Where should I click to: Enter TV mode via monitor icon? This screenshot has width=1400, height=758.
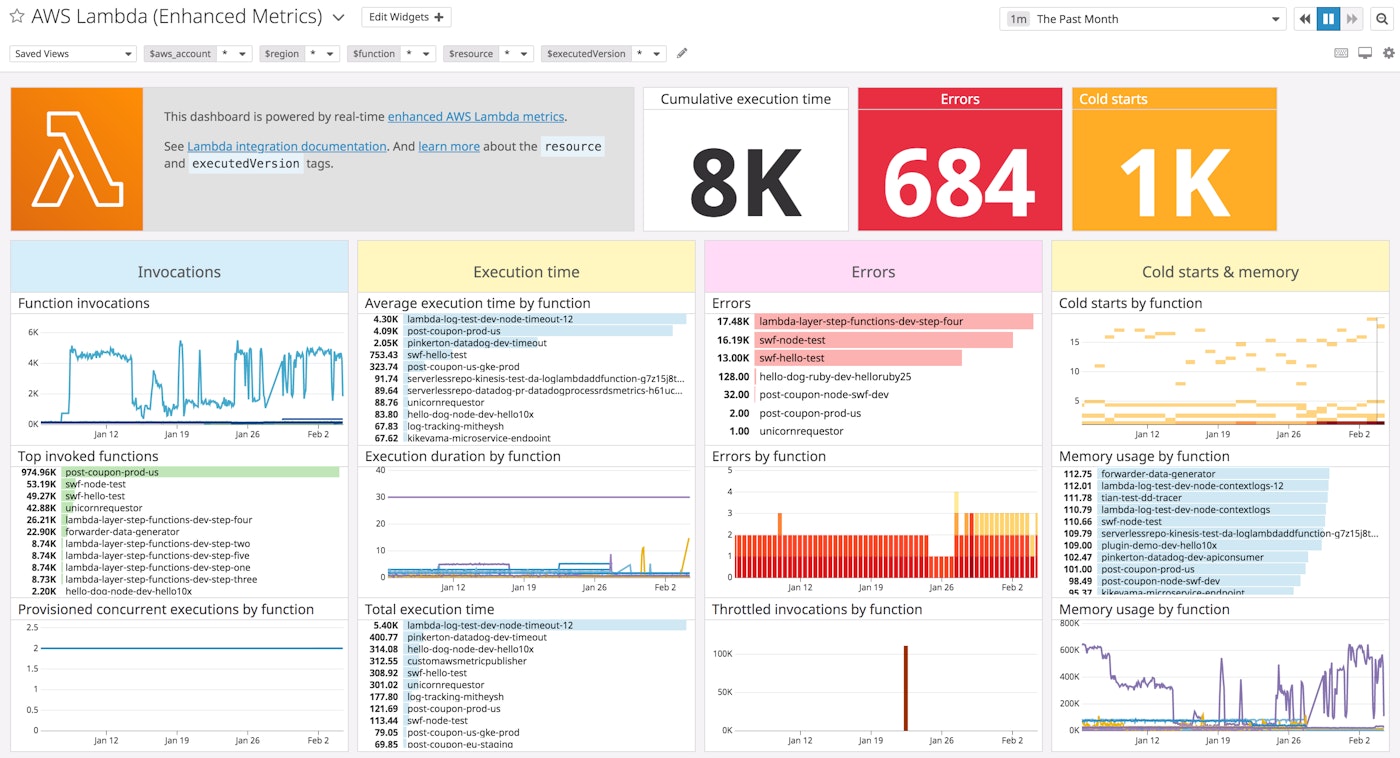(x=1365, y=53)
